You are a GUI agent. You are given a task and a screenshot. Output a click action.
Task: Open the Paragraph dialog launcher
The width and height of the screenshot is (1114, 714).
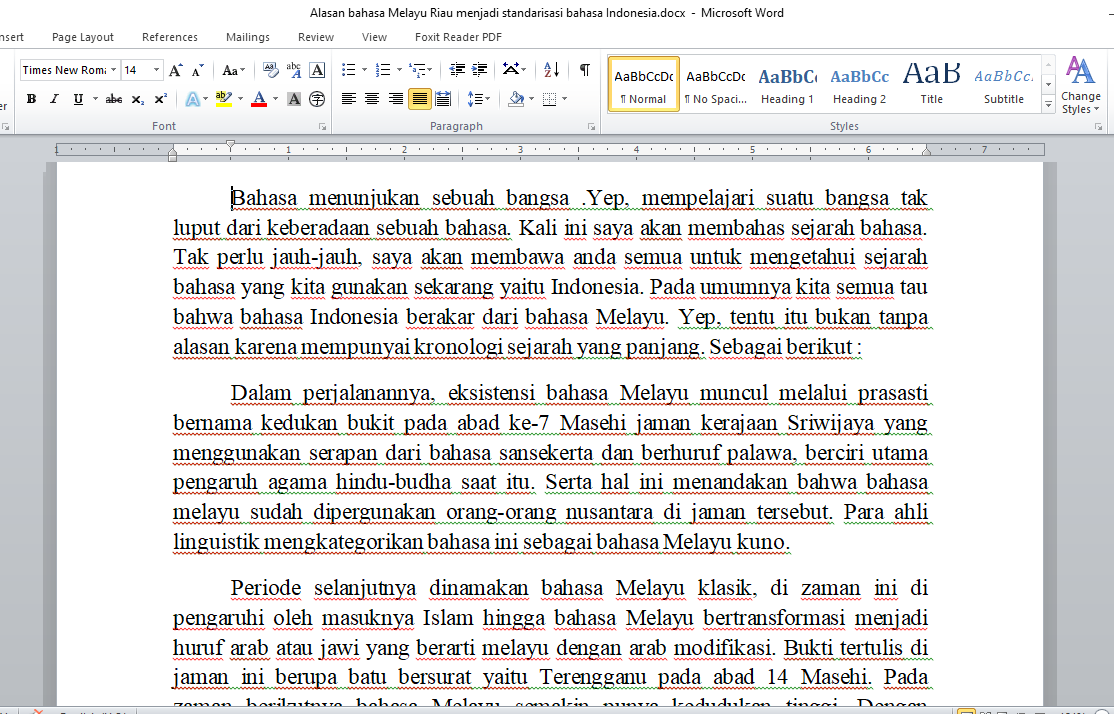coord(592,127)
